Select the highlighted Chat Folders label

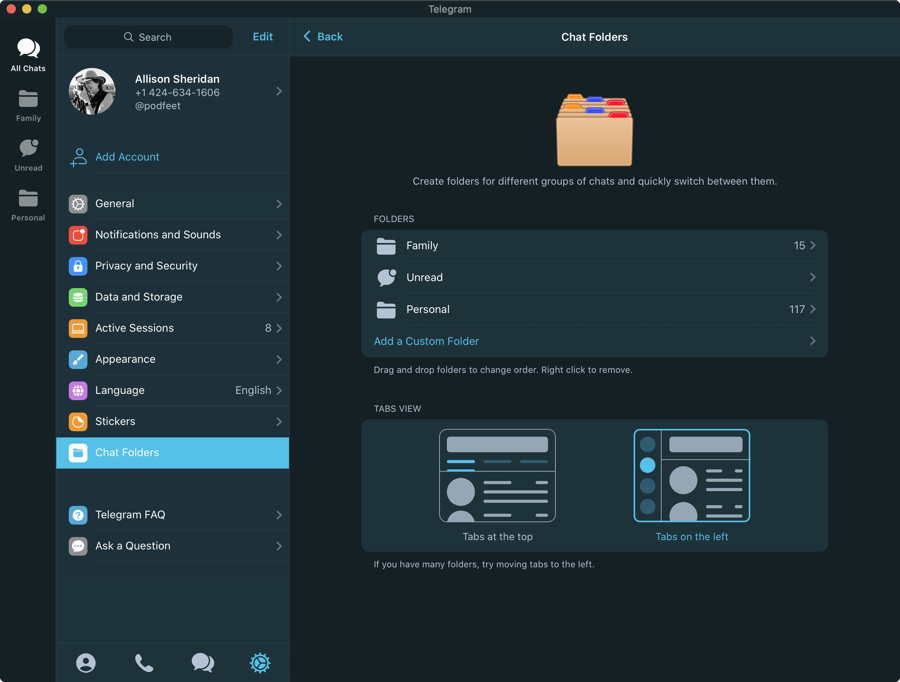[127, 452]
